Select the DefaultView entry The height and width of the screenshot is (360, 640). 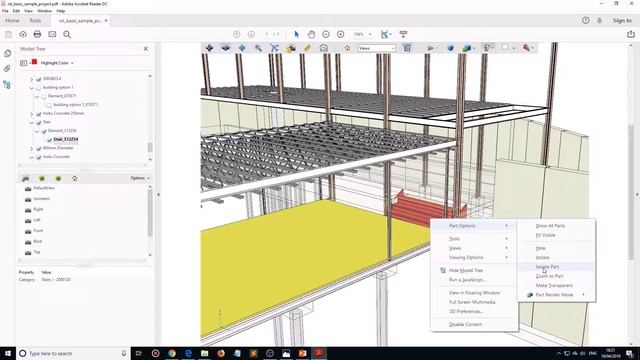tap(44, 188)
